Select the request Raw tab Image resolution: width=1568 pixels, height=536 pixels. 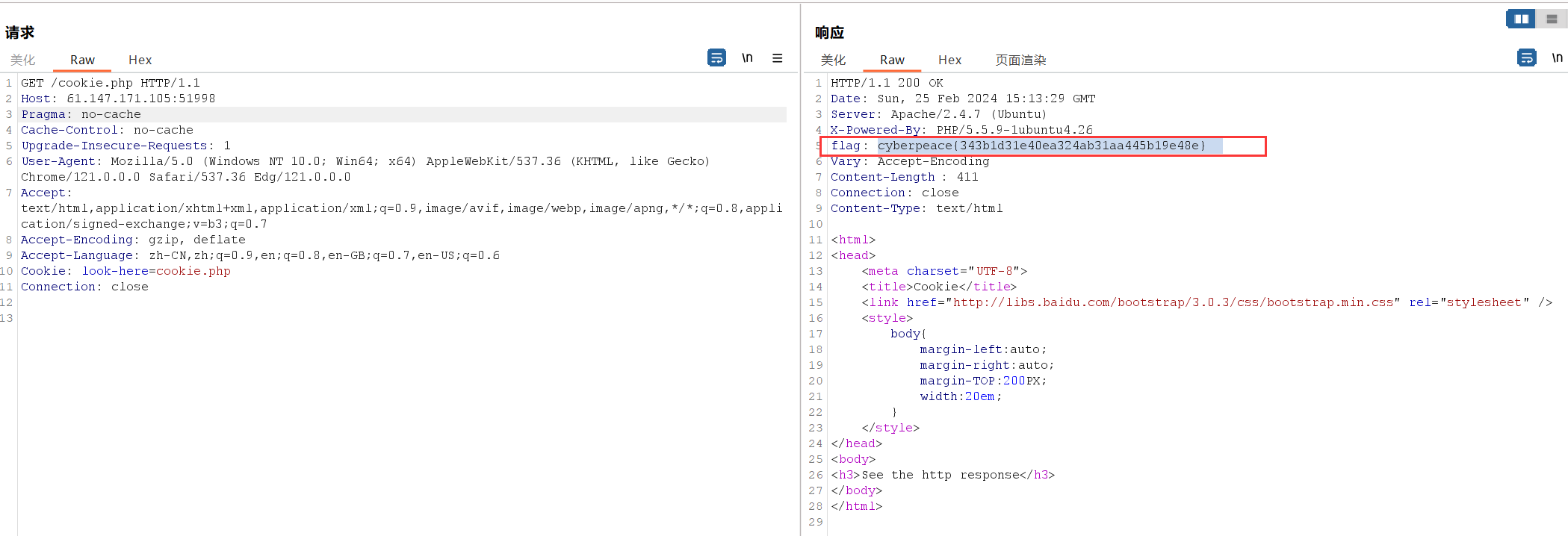82,60
